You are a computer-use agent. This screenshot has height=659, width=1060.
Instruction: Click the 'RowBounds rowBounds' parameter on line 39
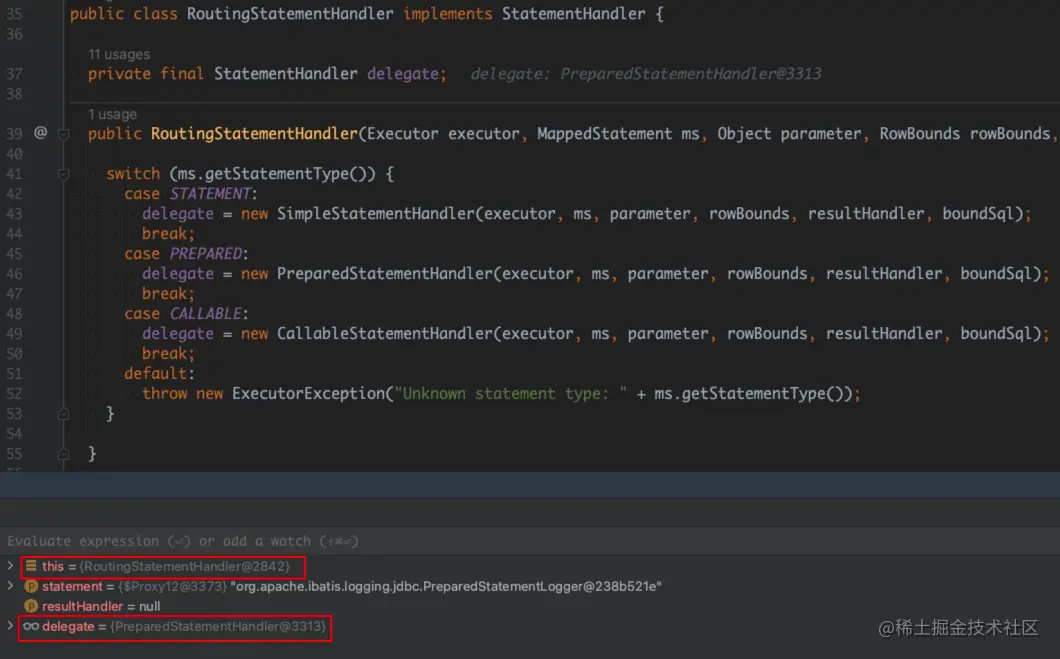965,134
